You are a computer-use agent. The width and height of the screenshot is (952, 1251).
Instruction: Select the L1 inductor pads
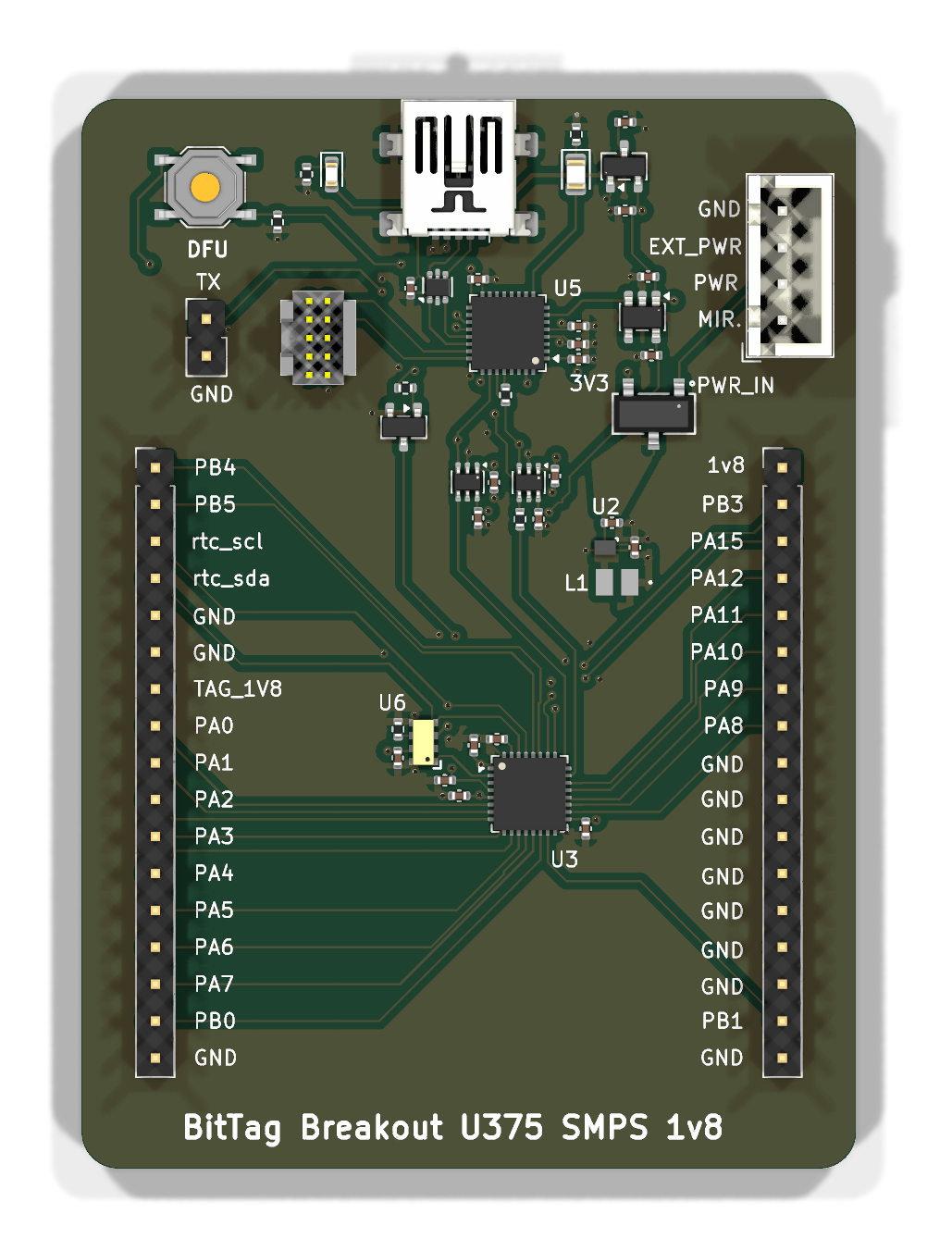click(x=617, y=582)
